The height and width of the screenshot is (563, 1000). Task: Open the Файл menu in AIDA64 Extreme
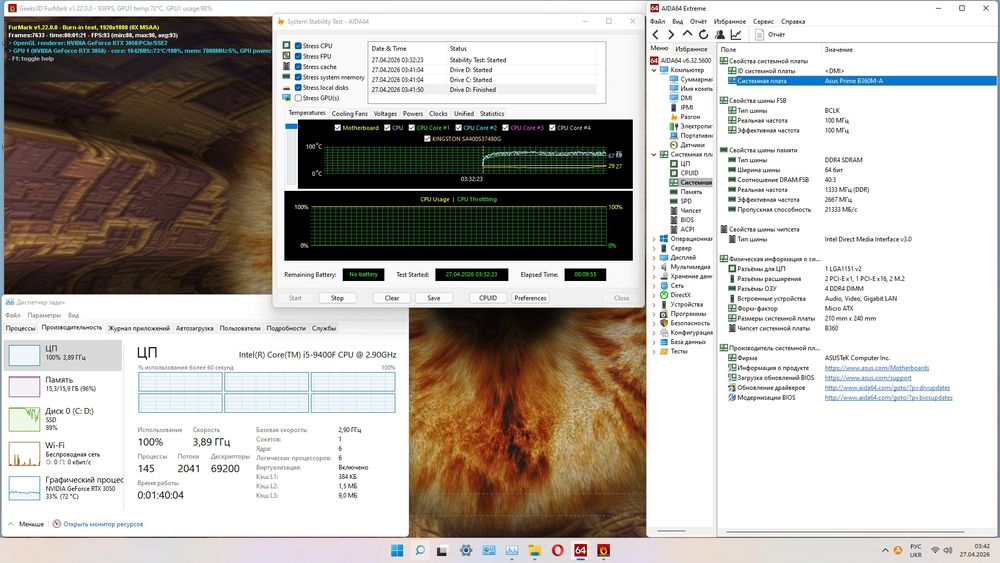[x=657, y=21]
